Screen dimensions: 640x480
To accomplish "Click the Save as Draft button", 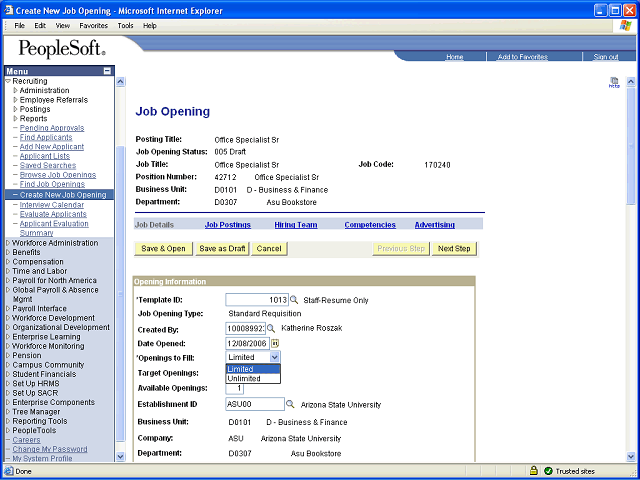I will click(x=222, y=249).
